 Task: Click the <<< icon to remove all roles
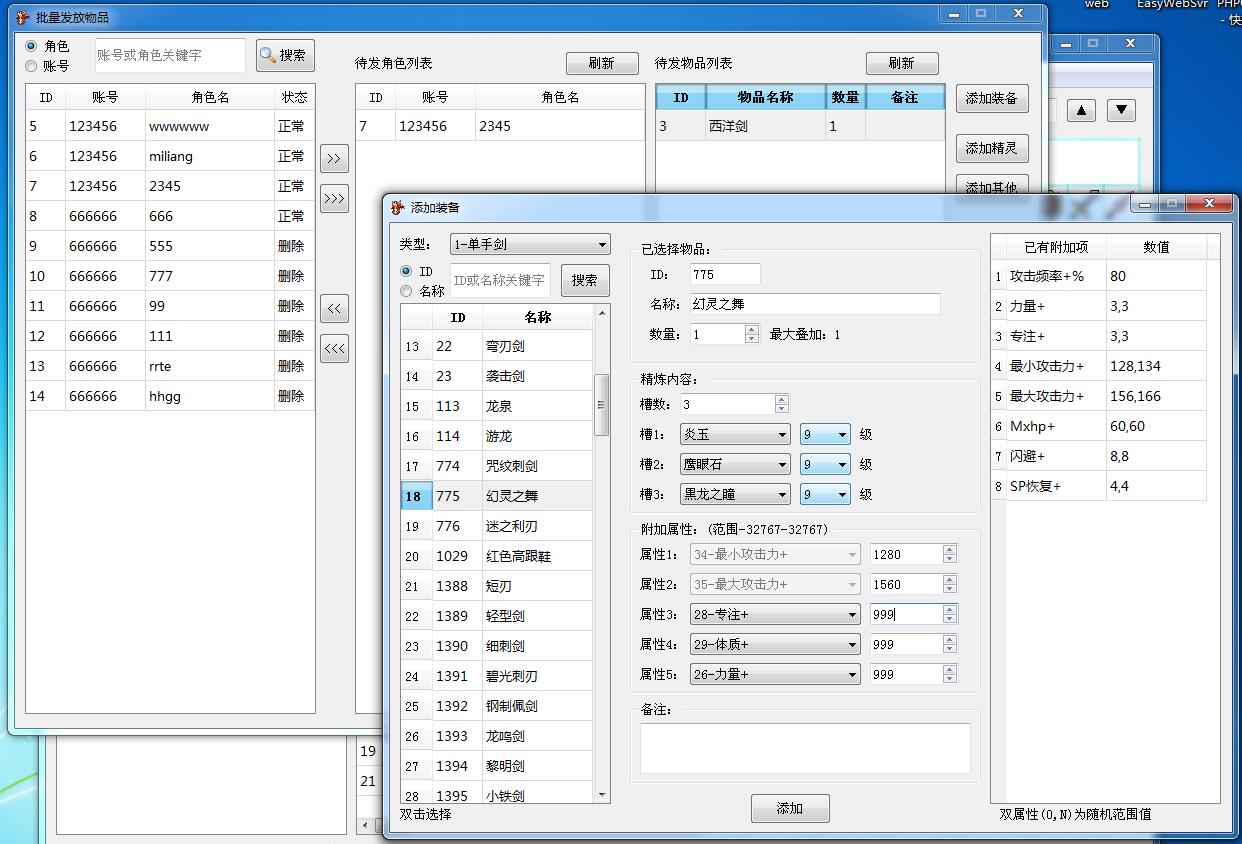(x=334, y=348)
